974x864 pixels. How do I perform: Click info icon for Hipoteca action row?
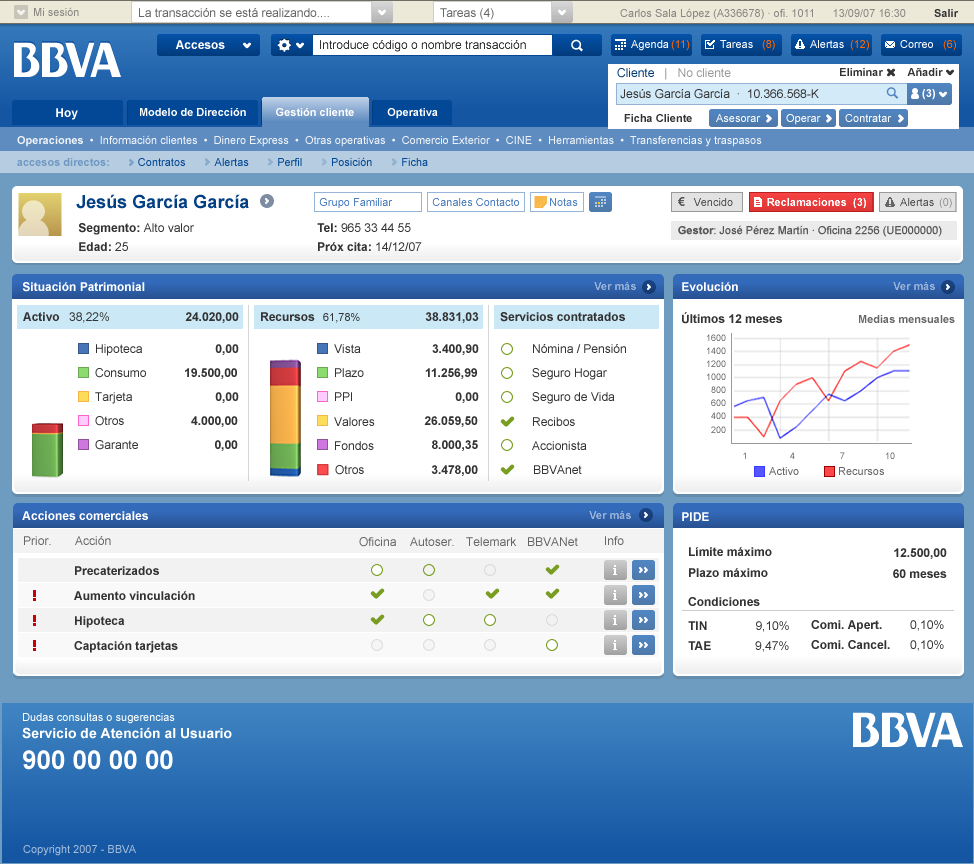pos(615,620)
